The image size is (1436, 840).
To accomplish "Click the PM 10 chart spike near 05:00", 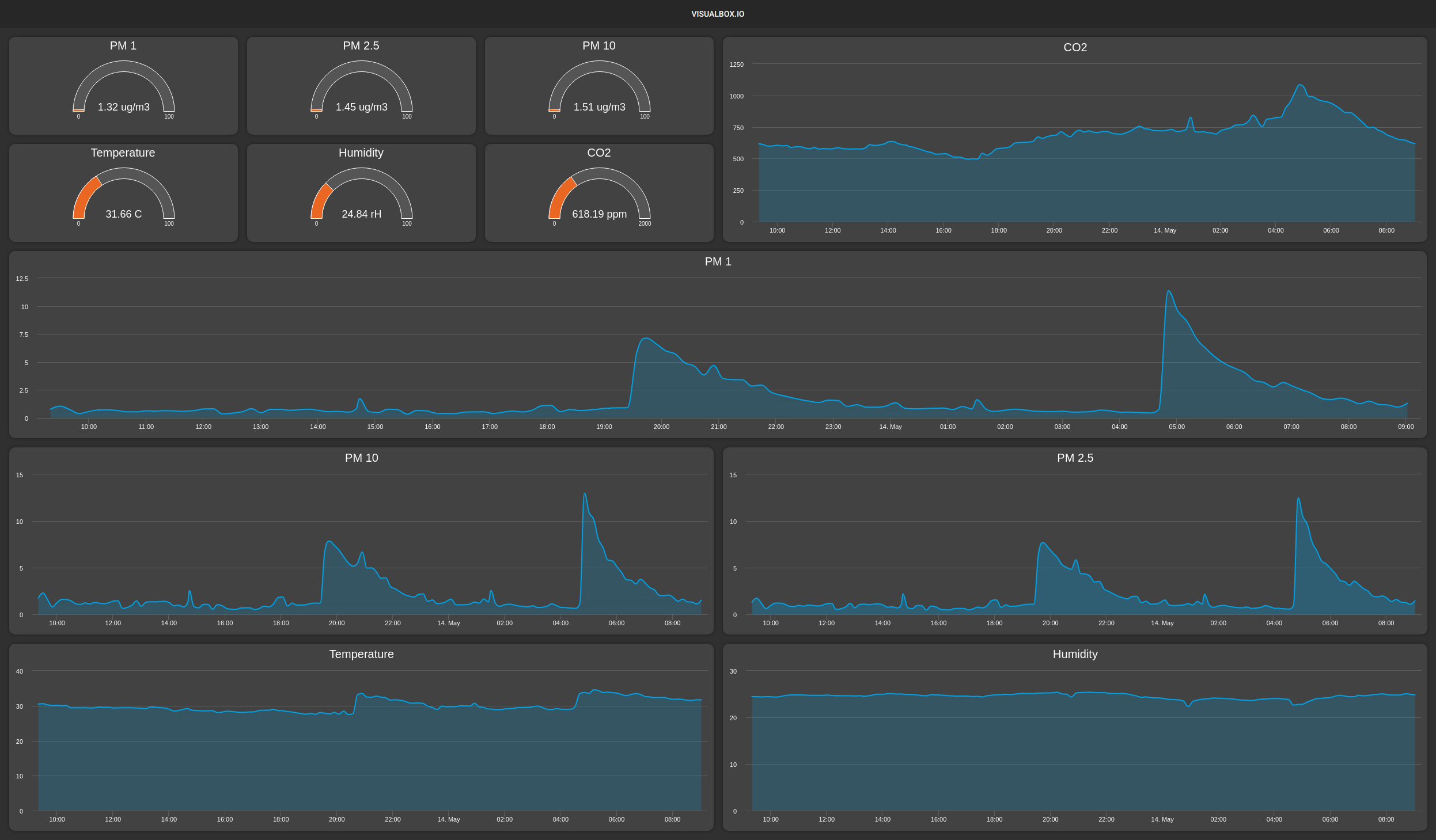I will click(585, 493).
